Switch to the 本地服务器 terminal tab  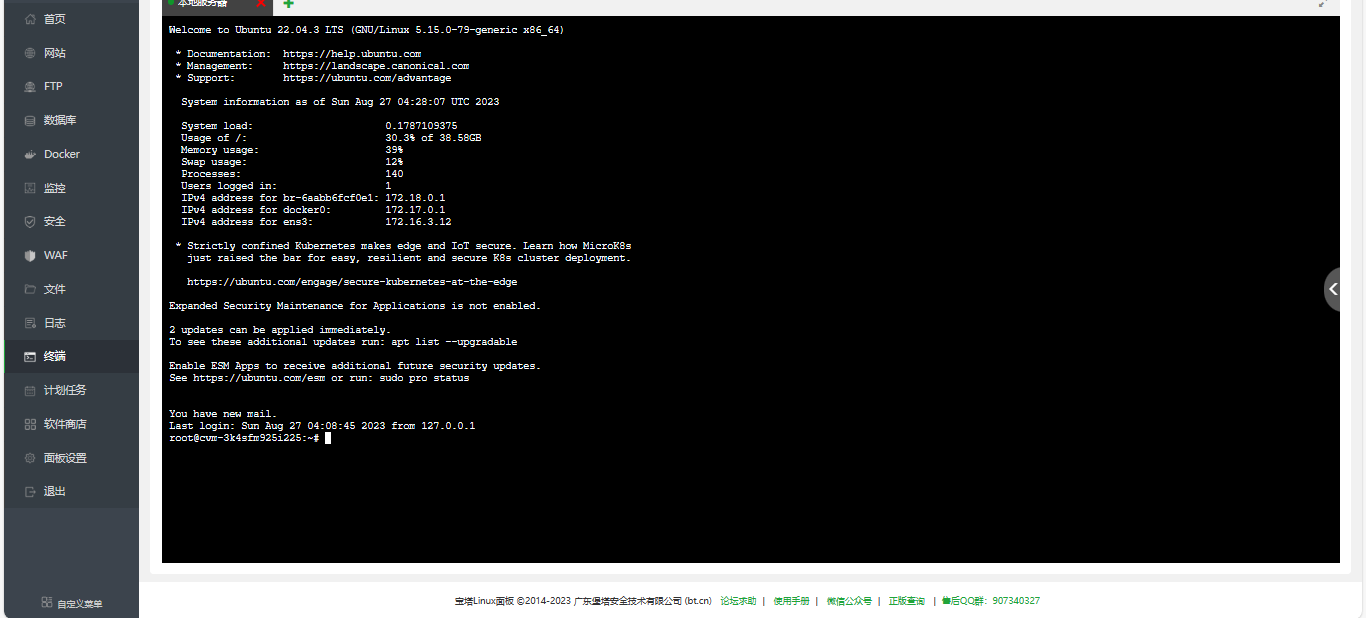pos(202,4)
